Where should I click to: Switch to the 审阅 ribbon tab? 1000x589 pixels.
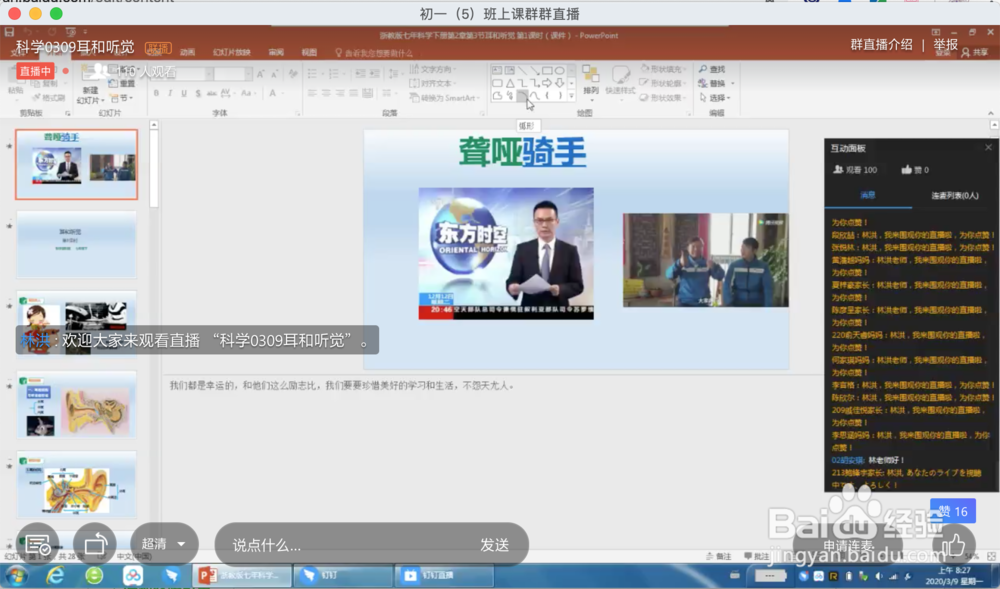pos(277,50)
